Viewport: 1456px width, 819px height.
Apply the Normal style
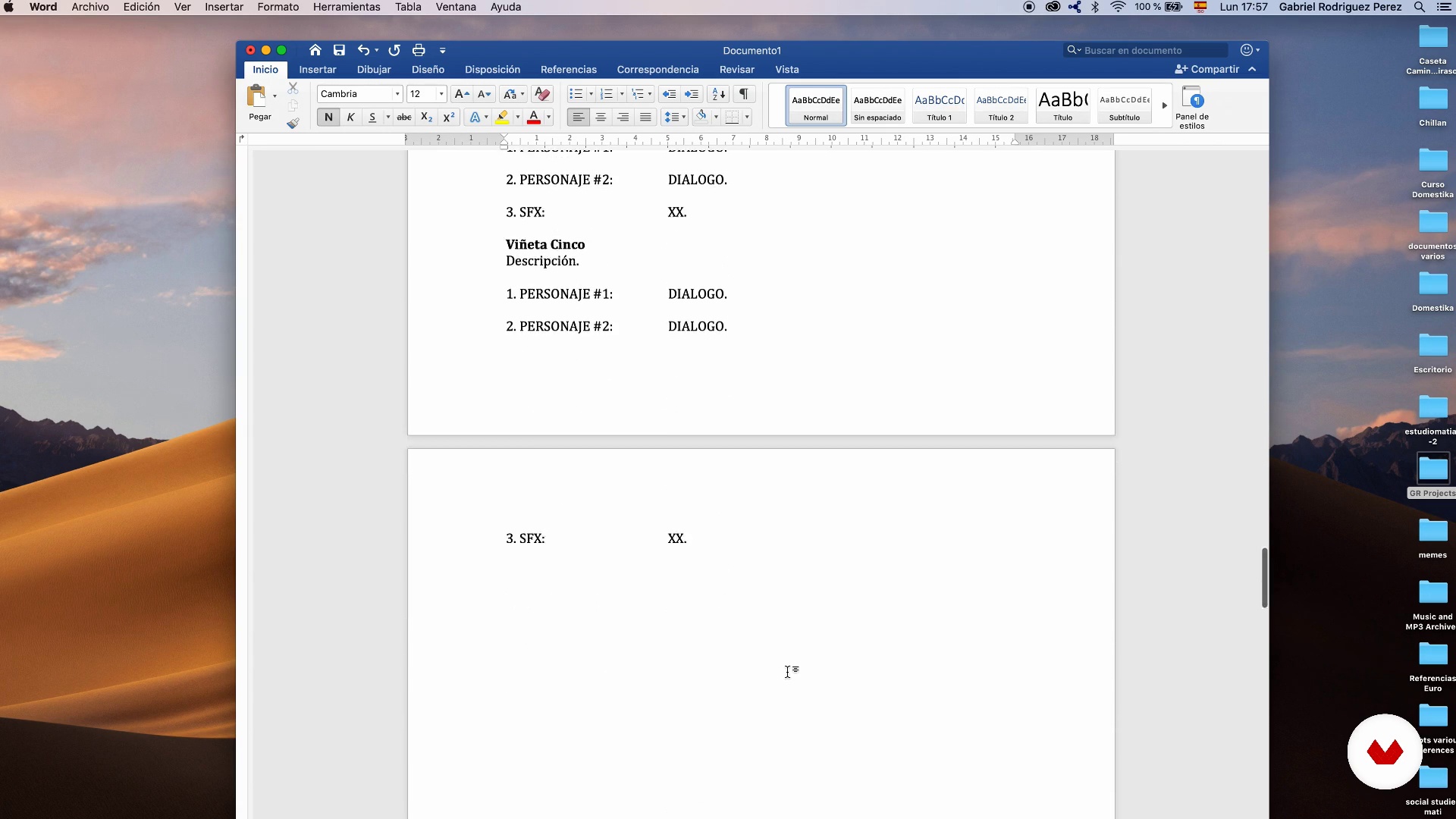coord(816,105)
